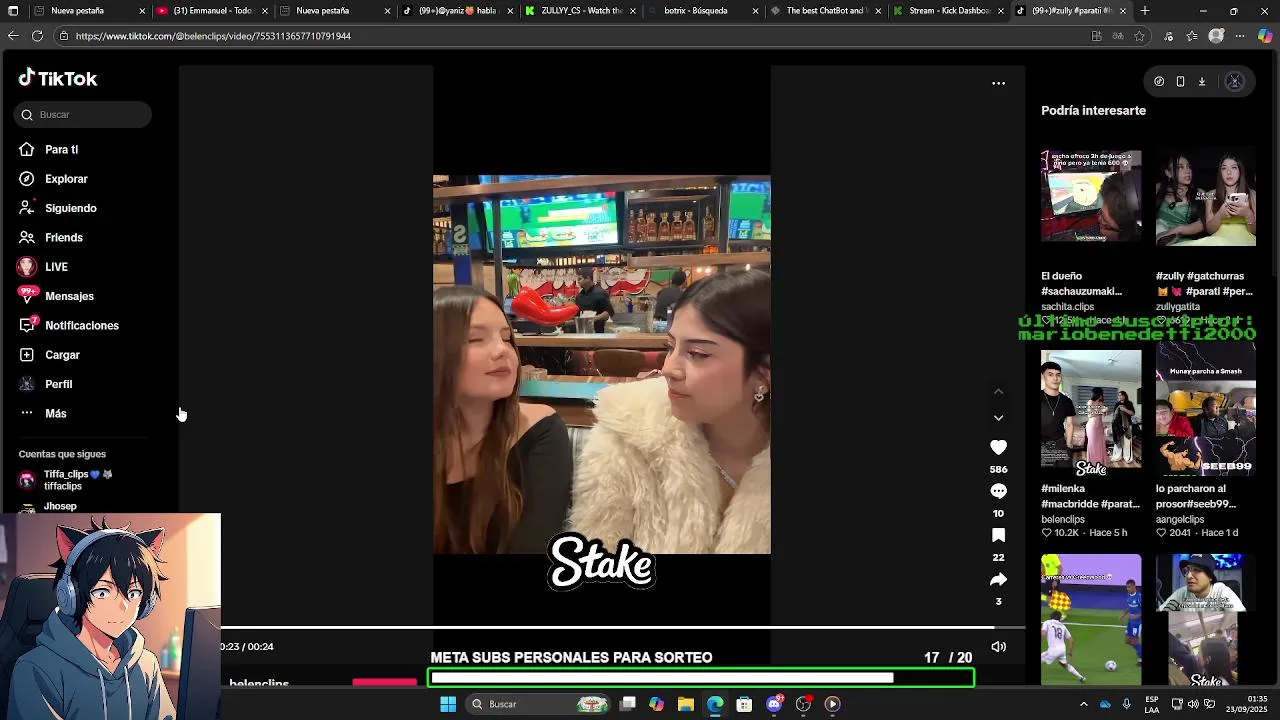Screen dimensions: 1280x720
Task: Open the video comments
Action: 998,491
